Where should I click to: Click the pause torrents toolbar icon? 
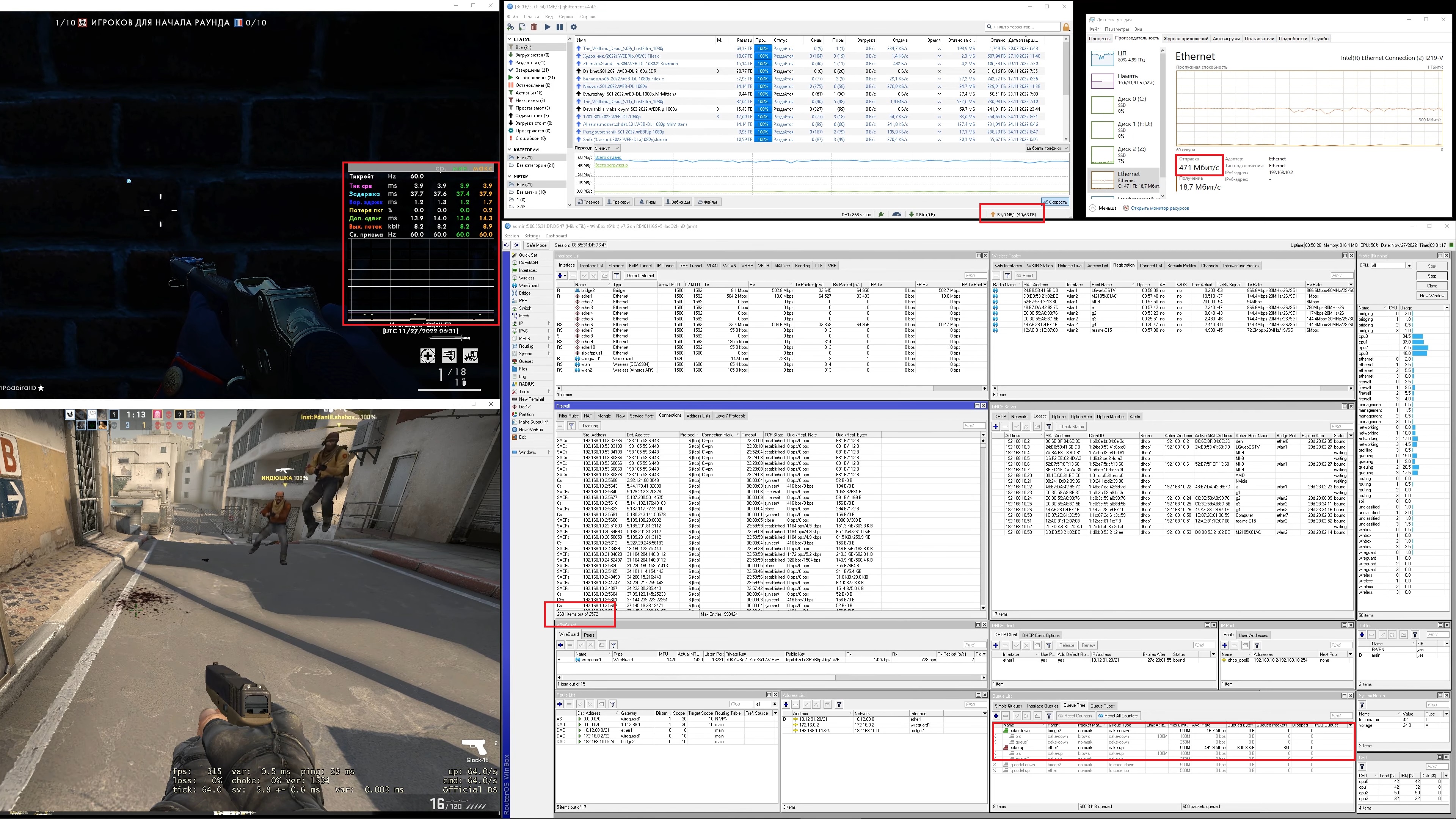(x=560, y=27)
